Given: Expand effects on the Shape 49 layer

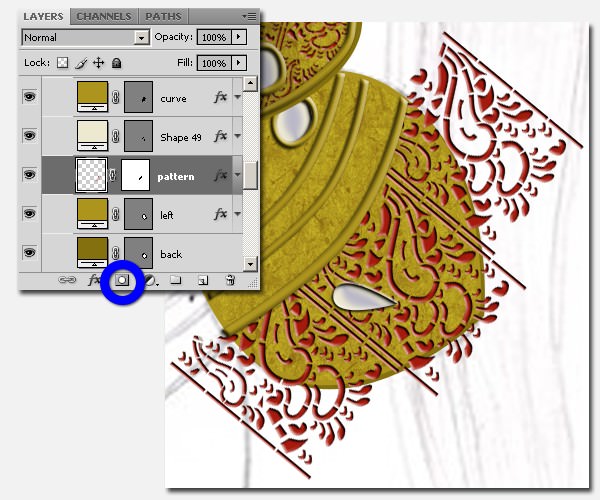Looking at the screenshot, I should click(237, 136).
